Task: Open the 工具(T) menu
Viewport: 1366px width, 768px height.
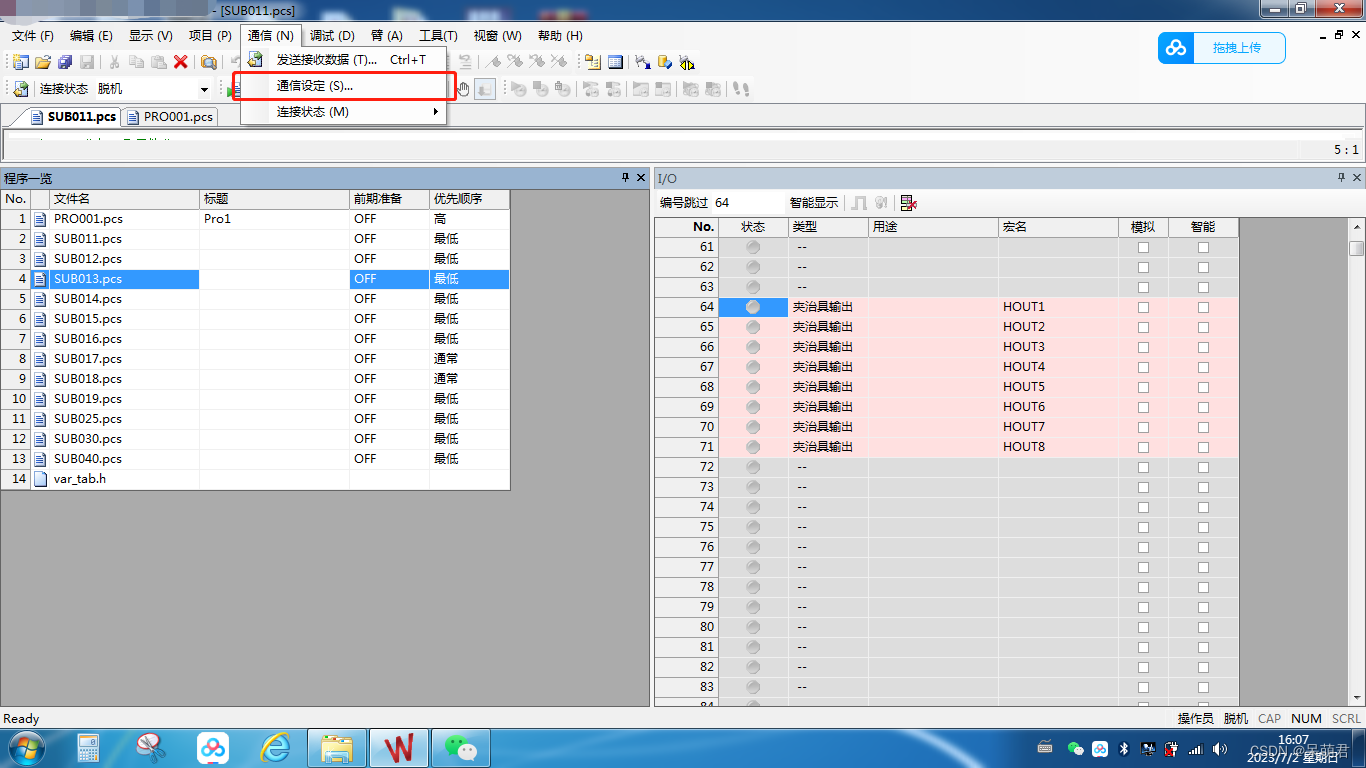Action: point(437,35)
